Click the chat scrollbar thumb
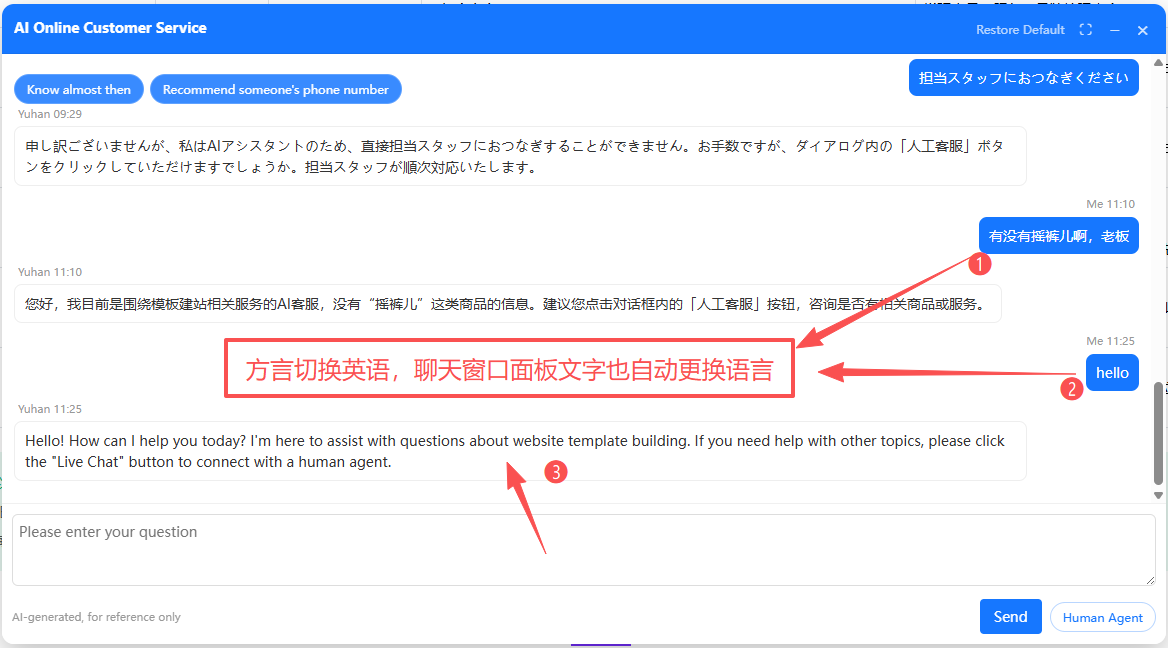Viewport: 1168px width, 648px height. pos(1158,433)
